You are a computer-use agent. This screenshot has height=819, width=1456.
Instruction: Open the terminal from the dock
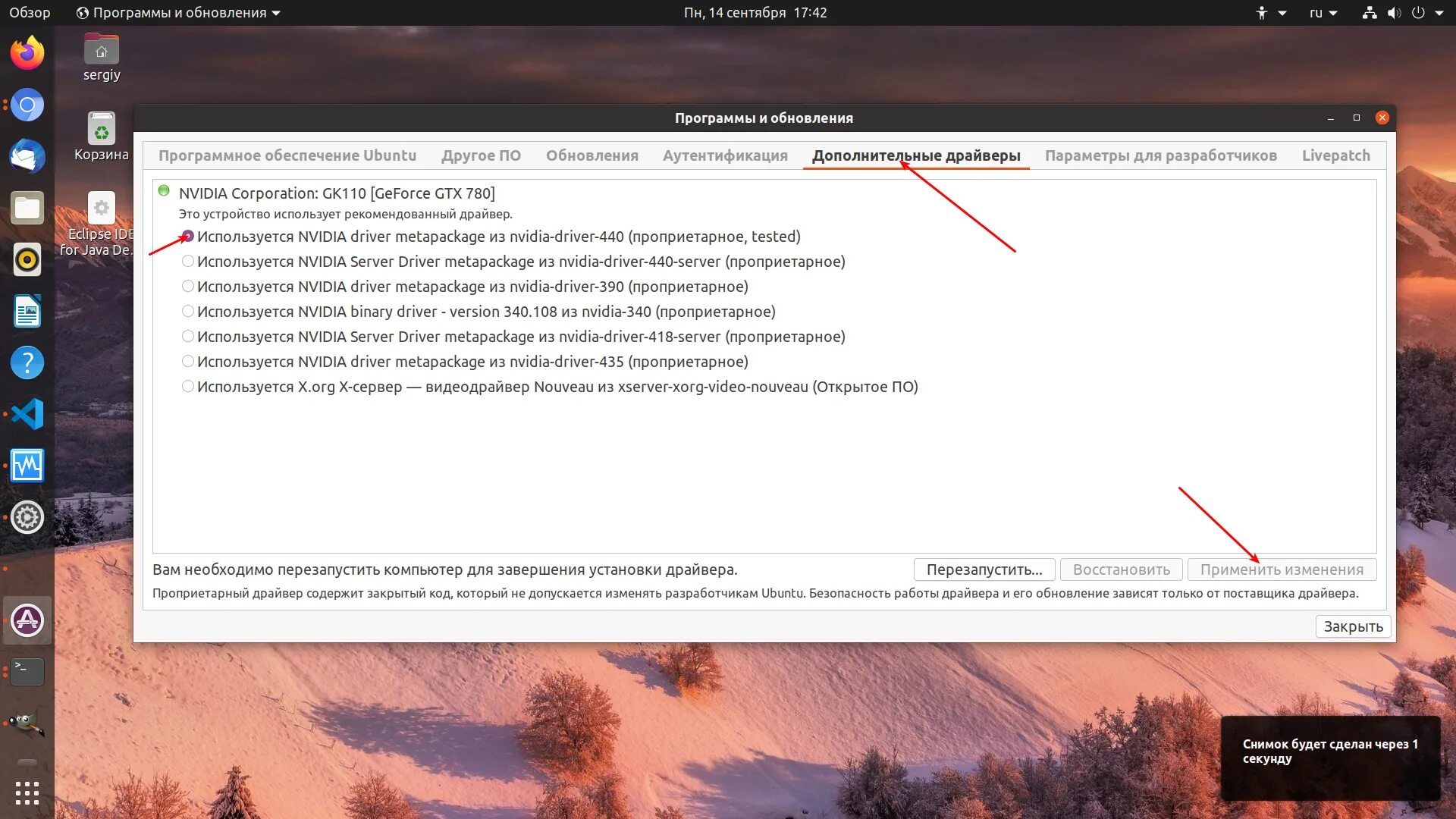point(27,672)
